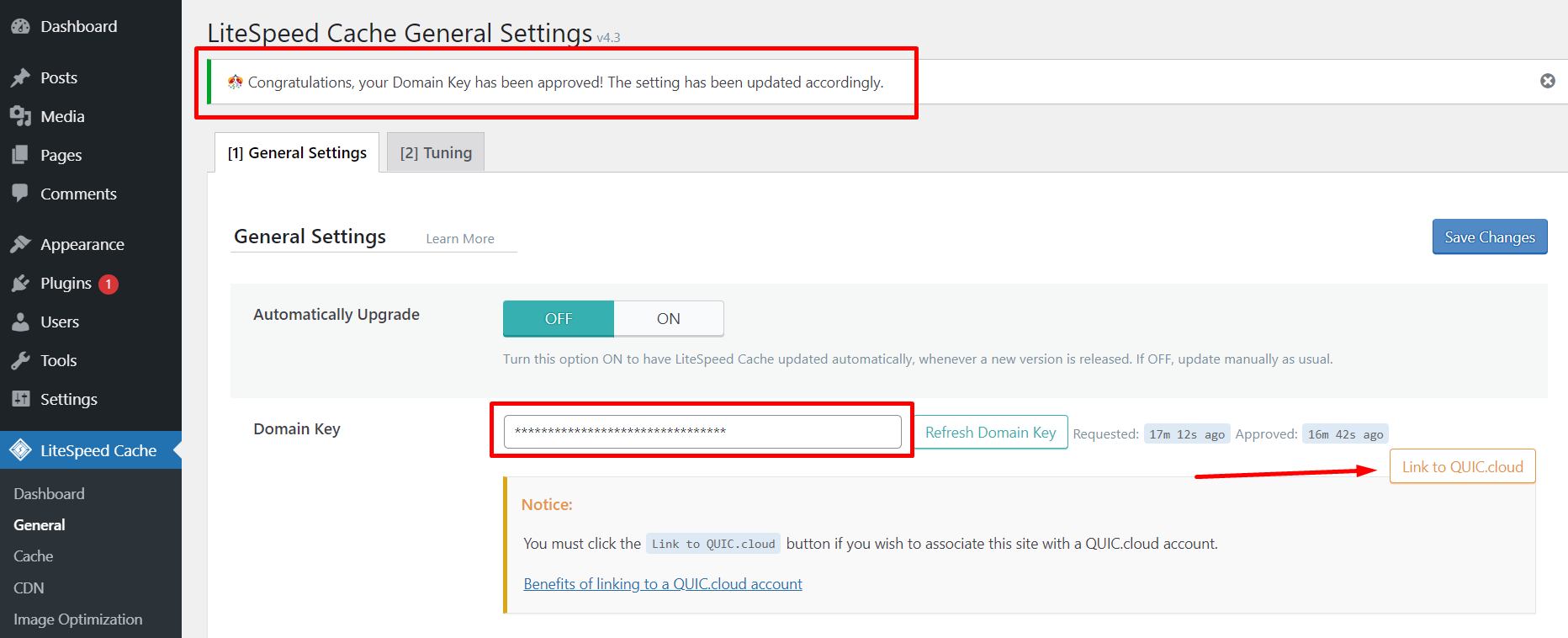The image size is (1568, 638).
Task: Click the Media icon in sidebar
Action: (20, 116)
